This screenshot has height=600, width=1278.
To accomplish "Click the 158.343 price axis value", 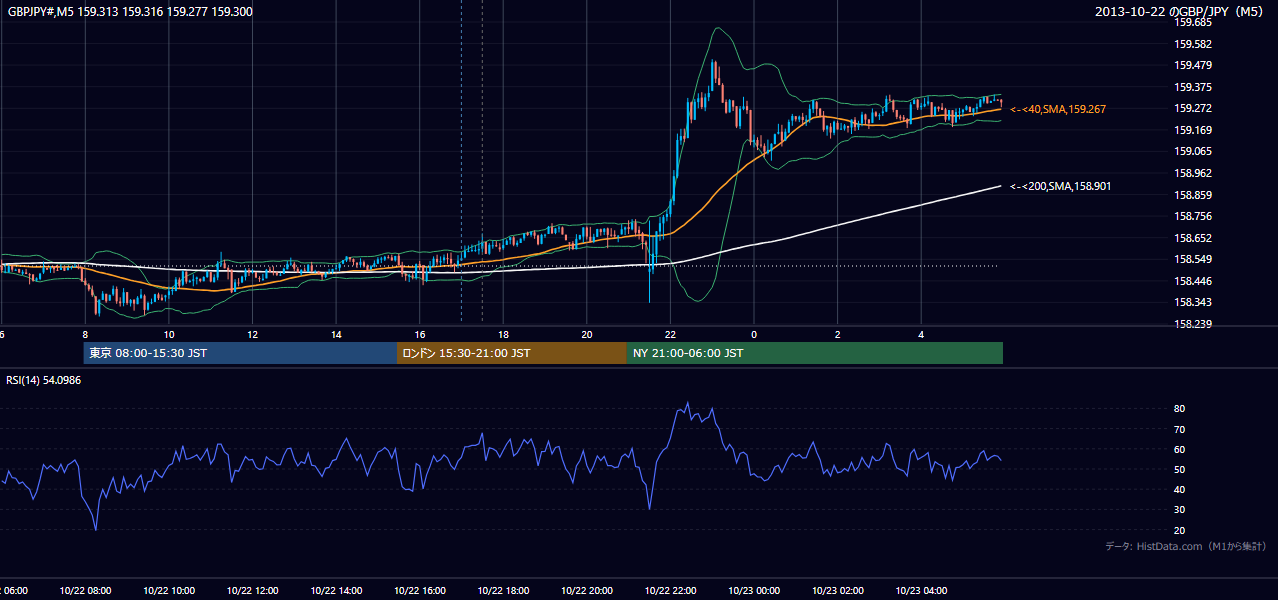I will 1193,302.
